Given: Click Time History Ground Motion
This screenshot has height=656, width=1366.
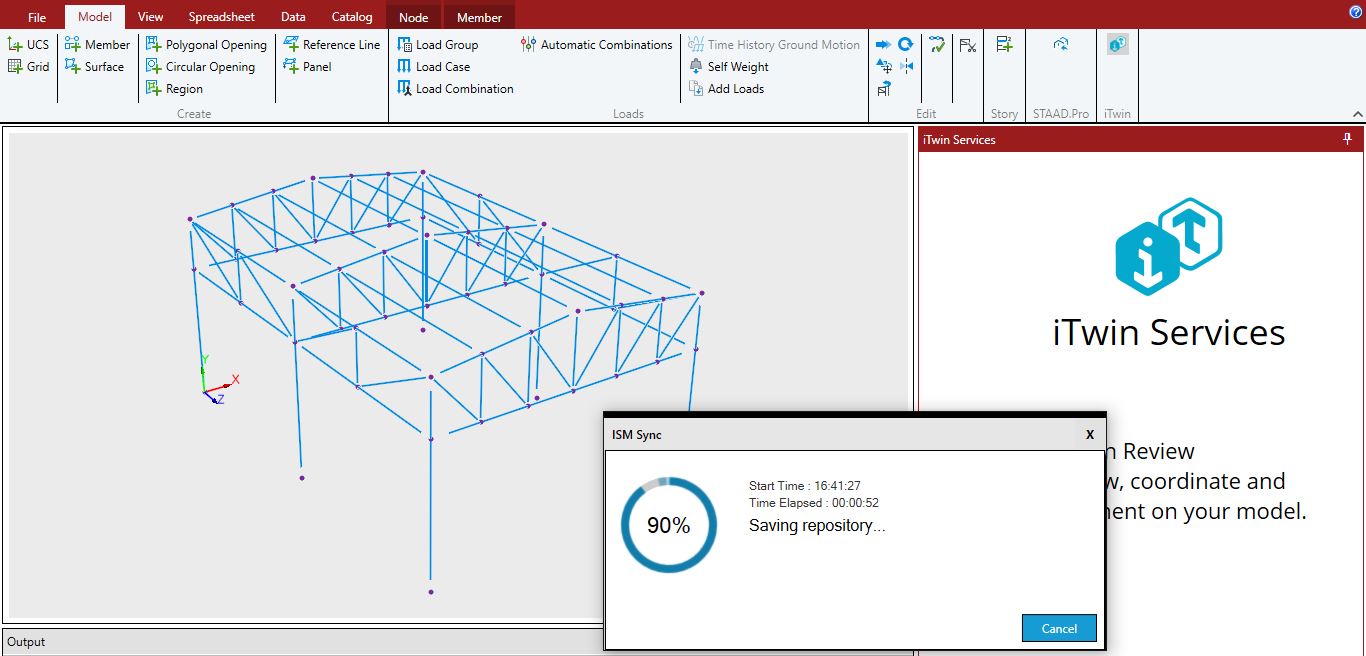Looking at the screenshot, I should pyautogui.click(x=774, y=45).
